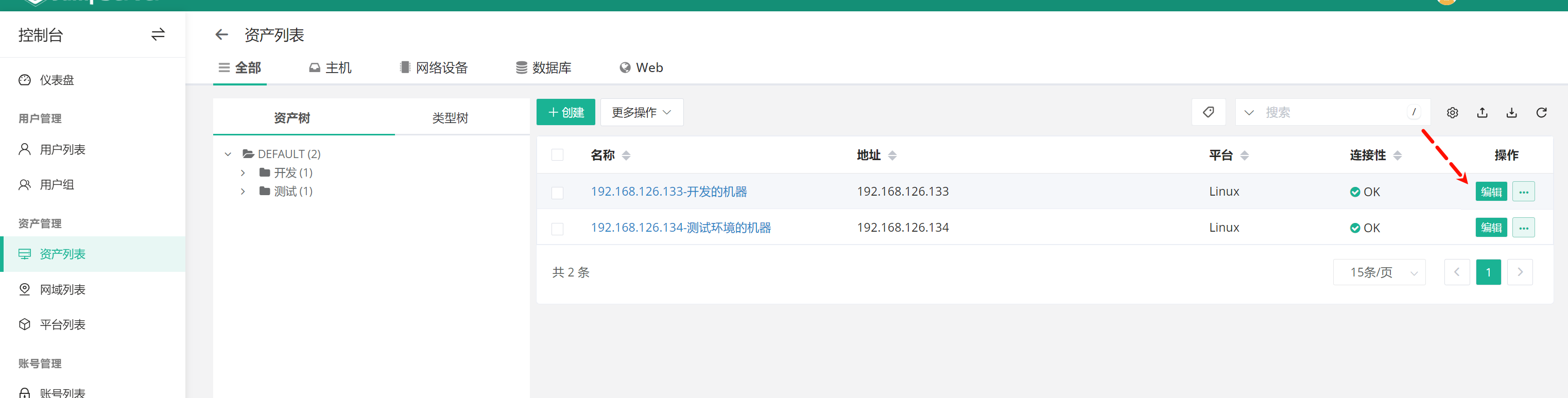The width and height of the screenshot is (1568, 398).
Task: Check the 192.168.126.133 asset row checkbox
Action: 557,193
